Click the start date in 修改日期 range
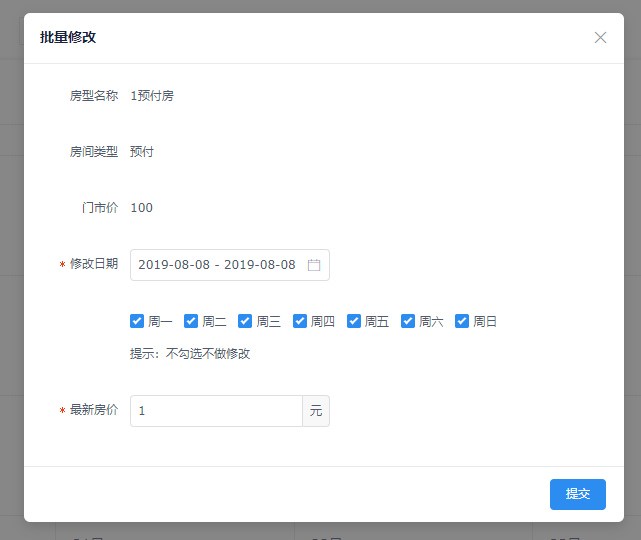641x540 pixels. [x=173, y=265]
